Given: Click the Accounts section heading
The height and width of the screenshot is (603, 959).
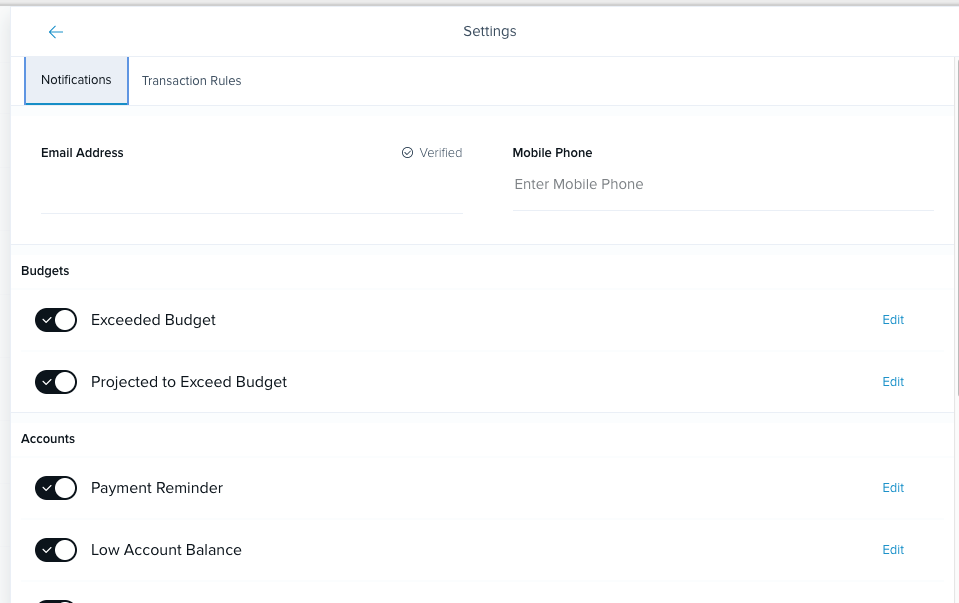Looking at the screenshot, I should tap(48, 439).
